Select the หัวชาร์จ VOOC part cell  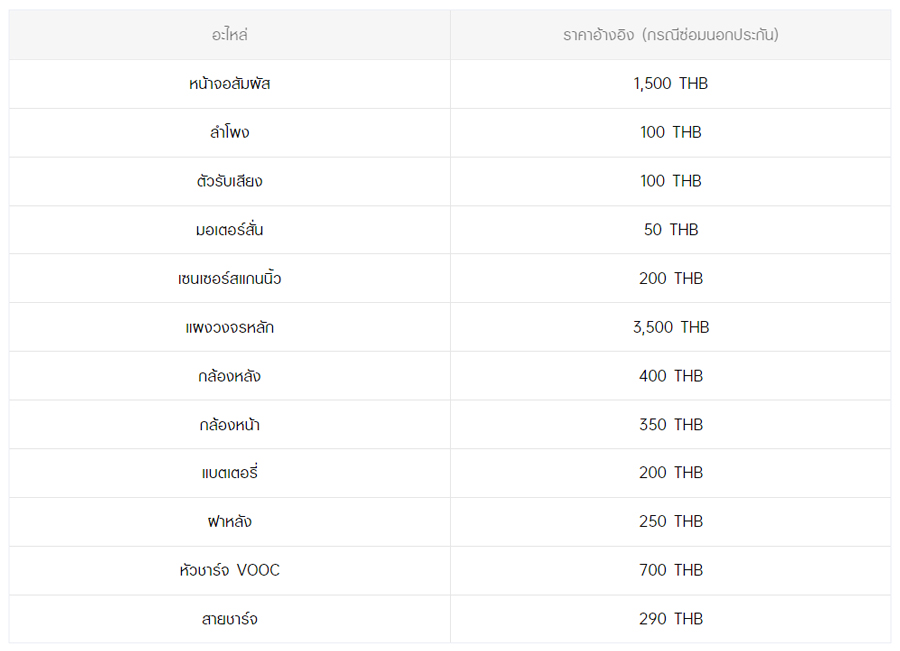pos(230,570)
